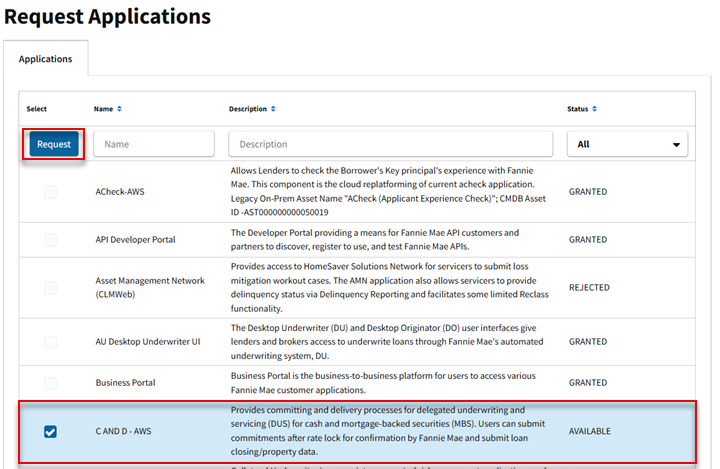Viewport: 720px width, 469px height.
Task: Toggle the Asset Management Network checkbox
Action: [51, 288]
